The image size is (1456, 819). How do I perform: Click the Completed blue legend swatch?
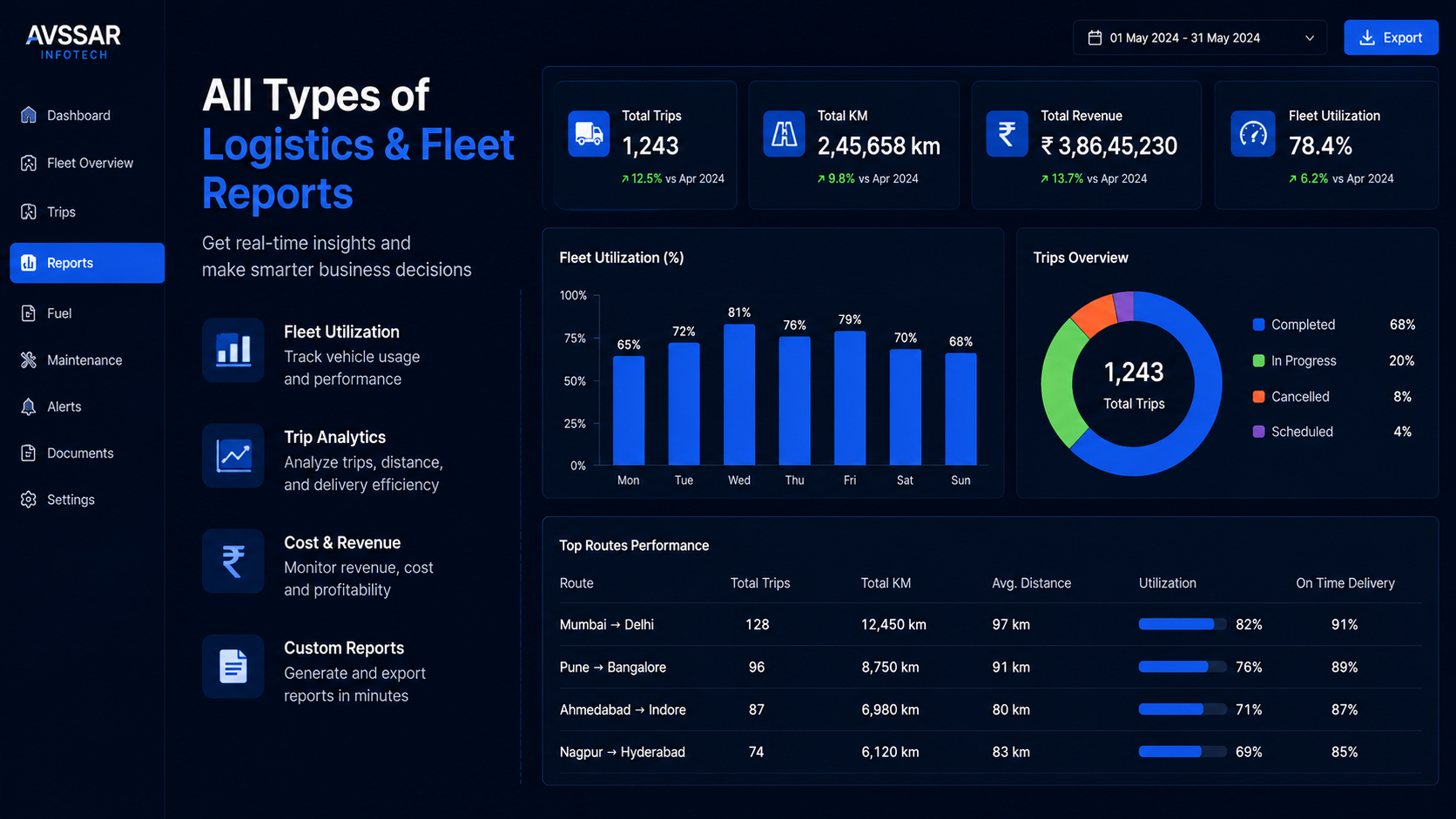(x=1258, y=325)
